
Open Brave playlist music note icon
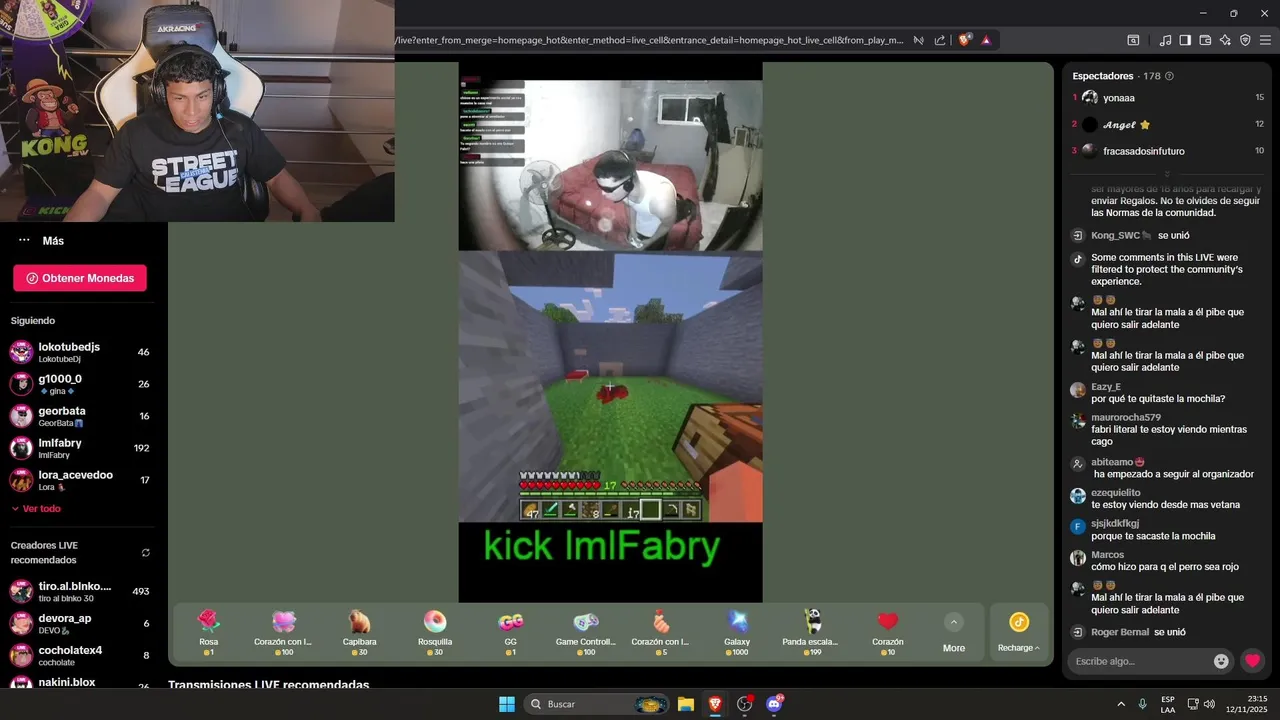[1165, 40]
